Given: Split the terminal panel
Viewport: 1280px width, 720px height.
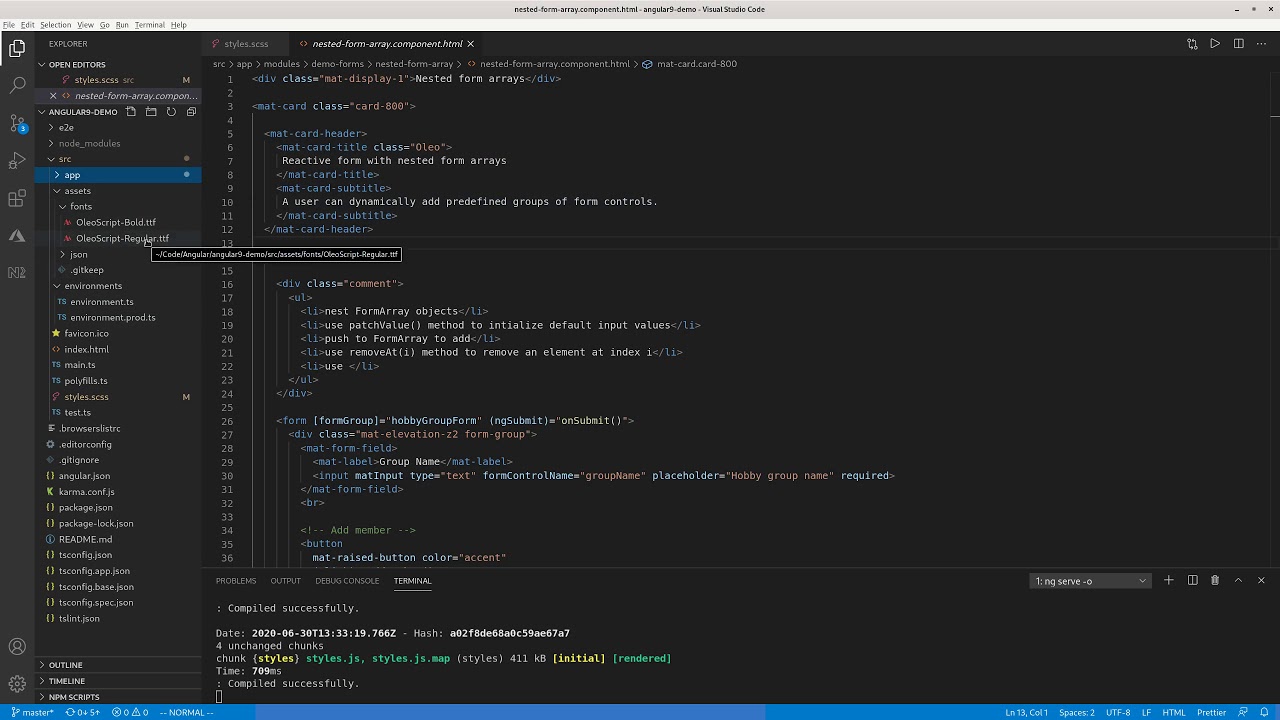Looking at the screenshot, I should coord(1192,581).
